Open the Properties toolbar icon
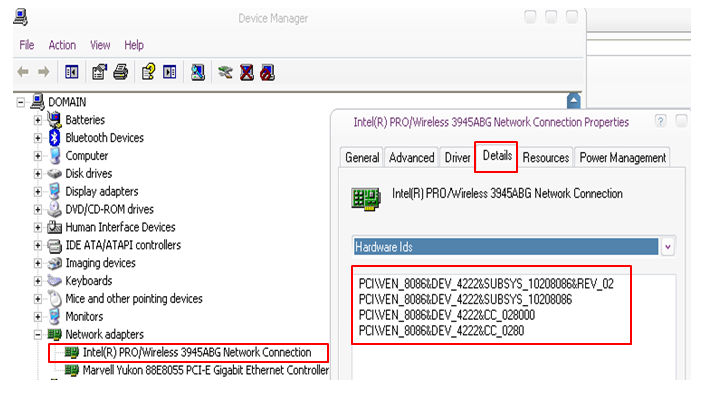701x394 pixels. [x=99, y=72]
